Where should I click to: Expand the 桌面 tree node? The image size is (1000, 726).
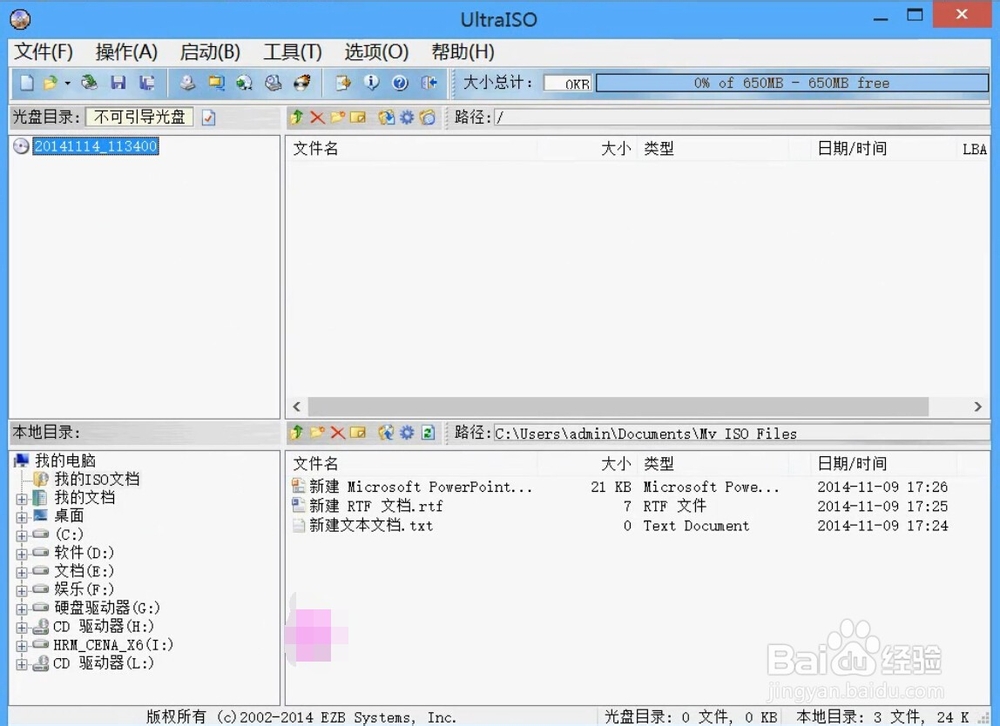pyautogui.click(x=22, y=517)
